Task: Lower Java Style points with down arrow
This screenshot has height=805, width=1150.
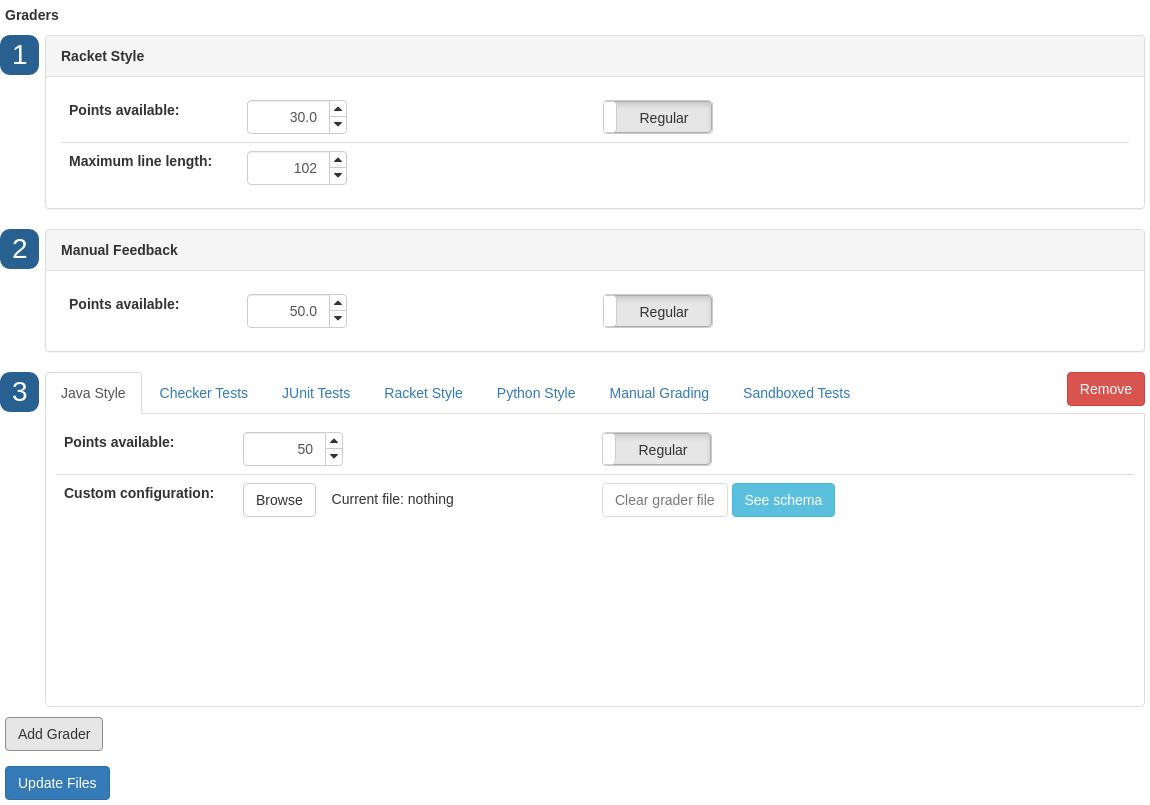Action: (x=334, y=457)
